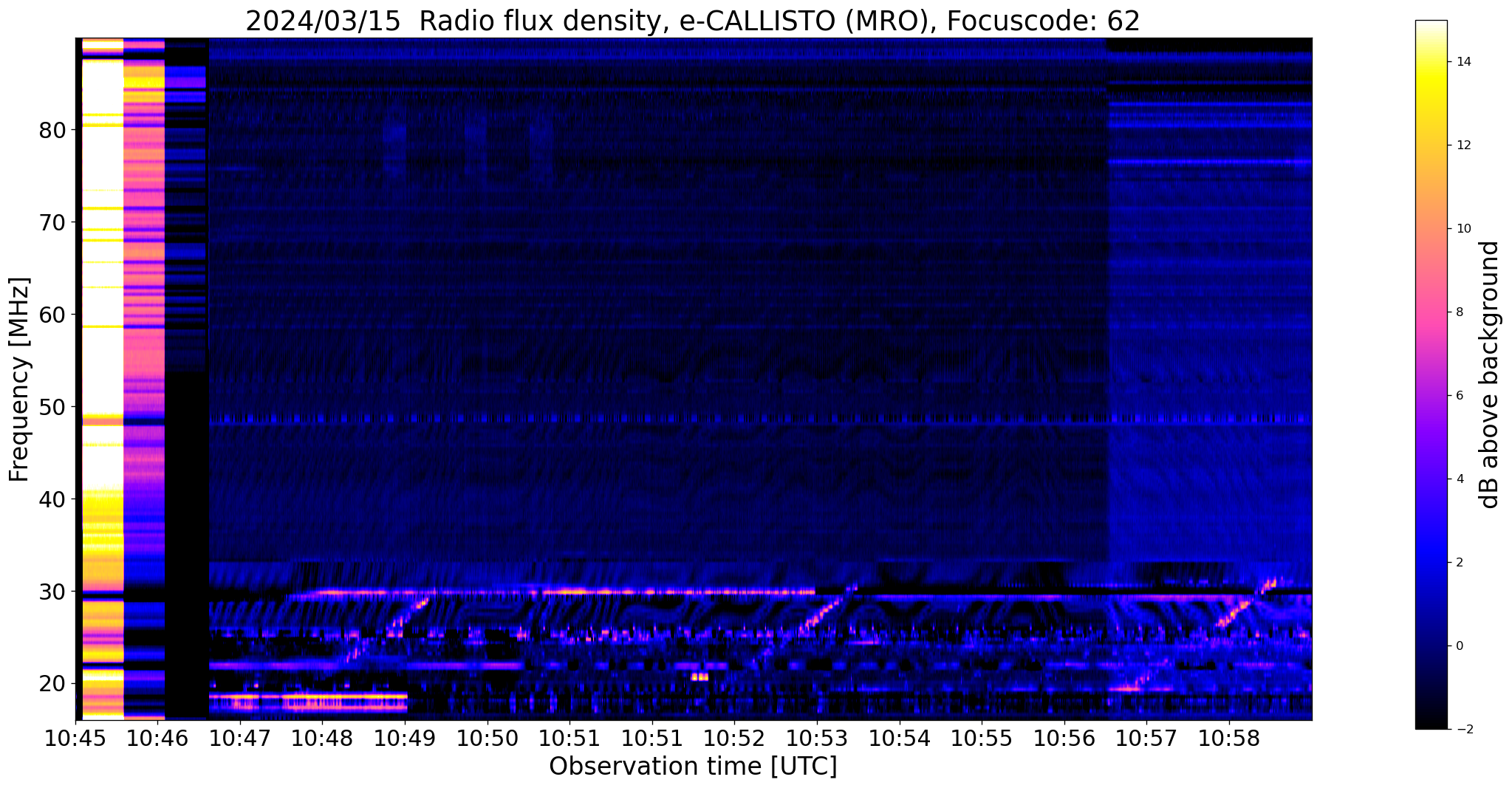Click the 10:57 time tick label

click(x=1146, y=738)
